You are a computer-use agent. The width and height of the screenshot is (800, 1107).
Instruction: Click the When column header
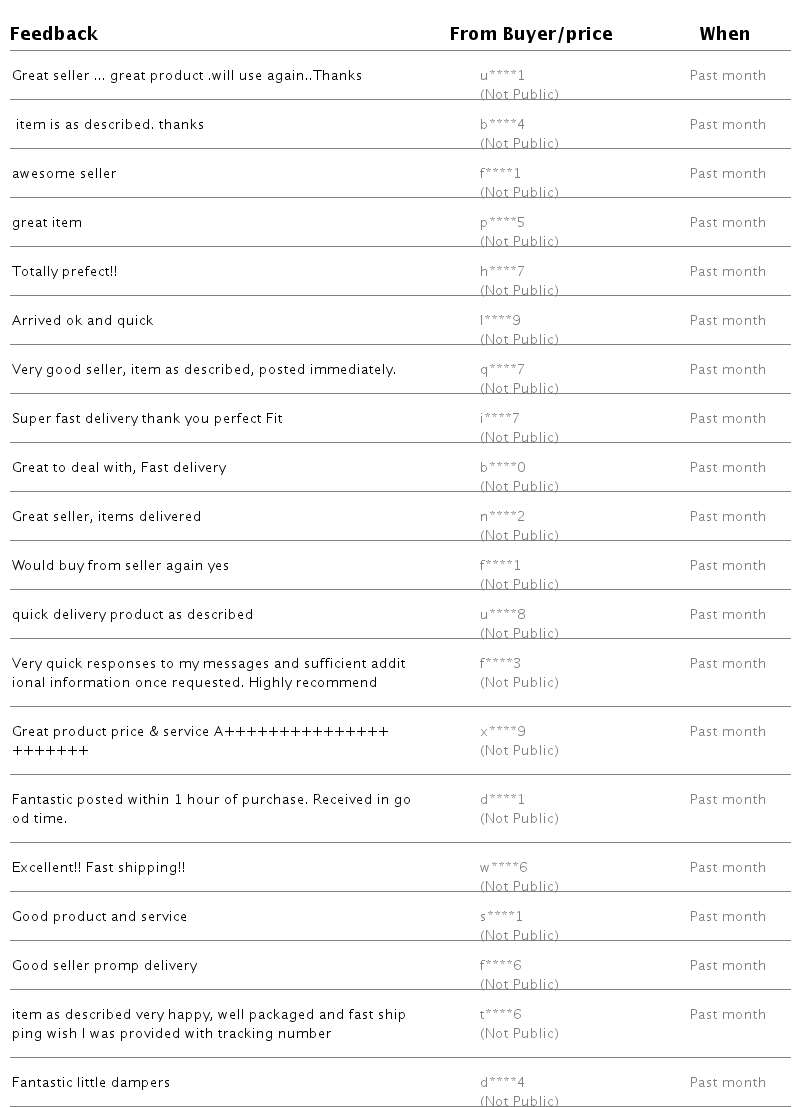[724, 34]
